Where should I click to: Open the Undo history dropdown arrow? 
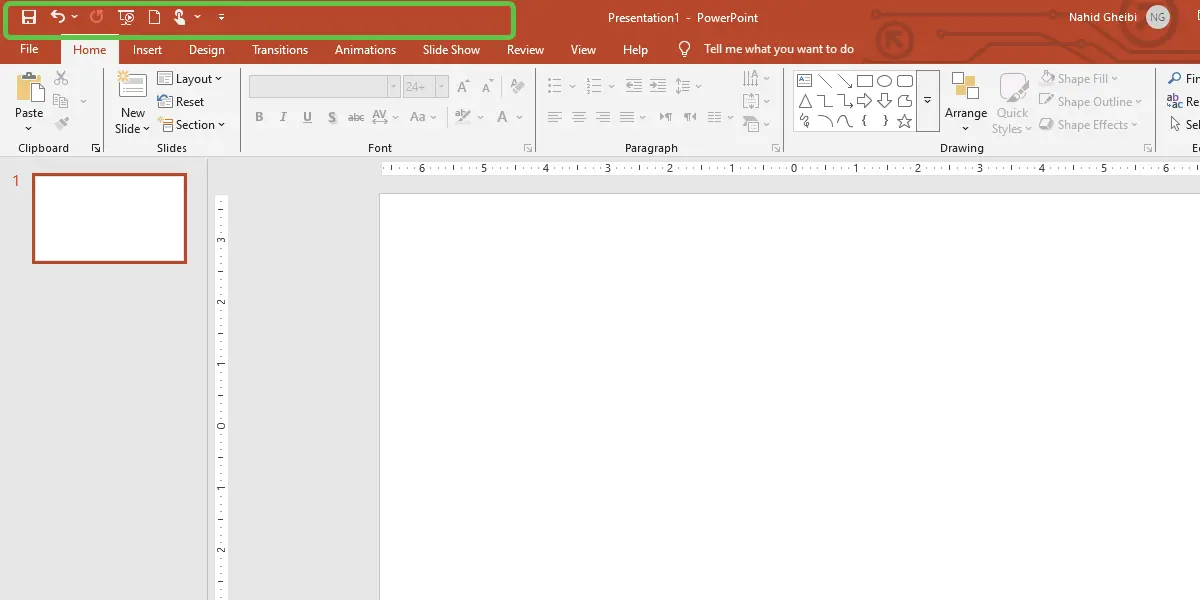[75, 17]
